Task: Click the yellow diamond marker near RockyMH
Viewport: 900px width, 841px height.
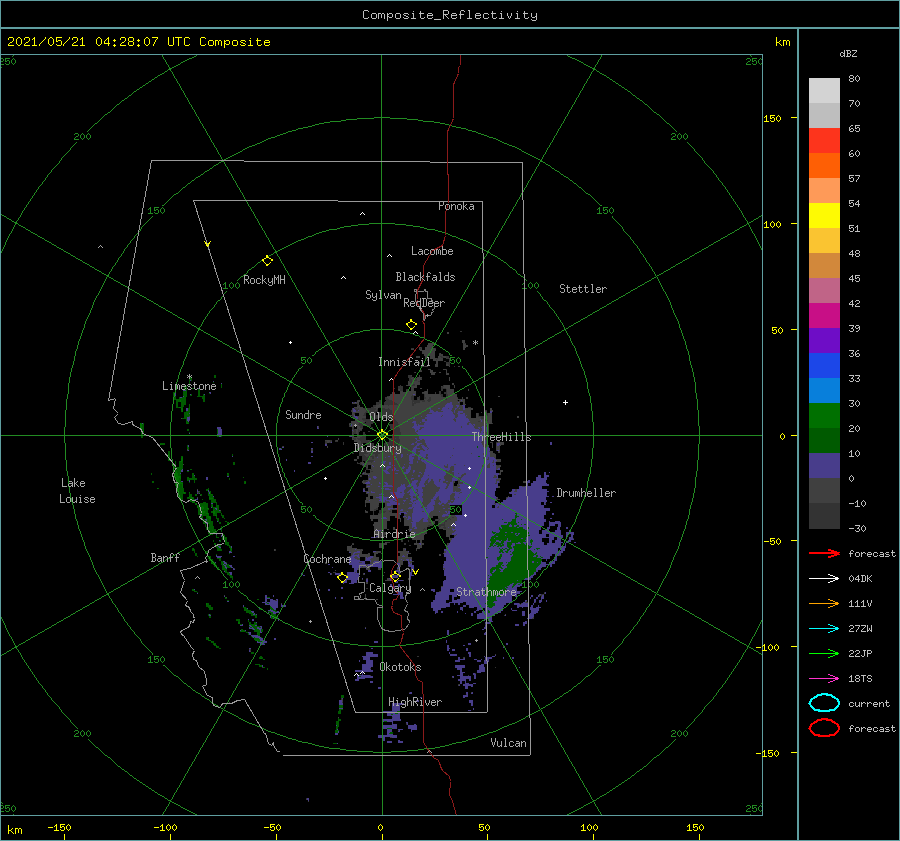Action: pos(267,261)
